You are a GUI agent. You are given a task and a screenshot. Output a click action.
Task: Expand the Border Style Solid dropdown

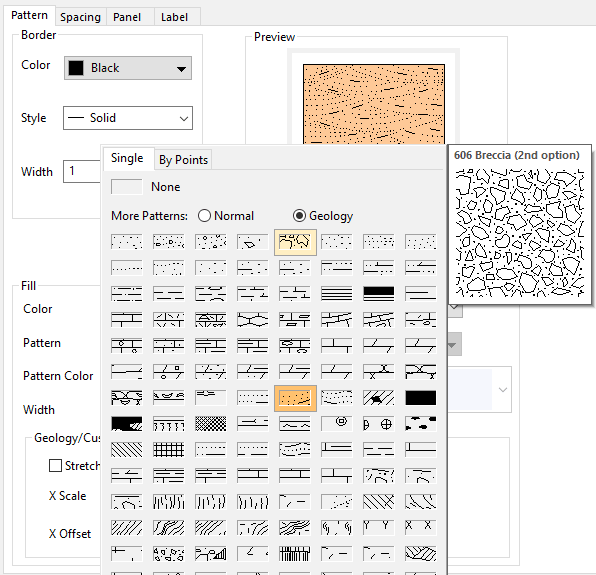[128, 118]
